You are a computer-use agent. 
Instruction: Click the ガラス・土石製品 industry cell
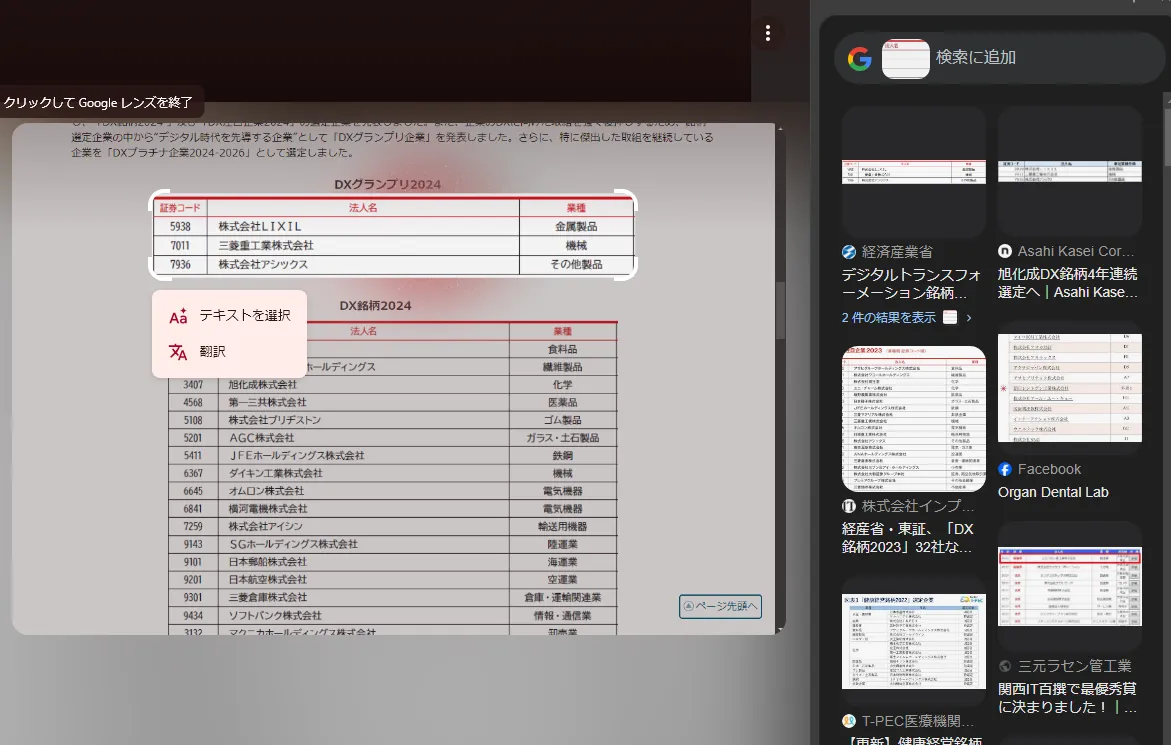(563, 438)
